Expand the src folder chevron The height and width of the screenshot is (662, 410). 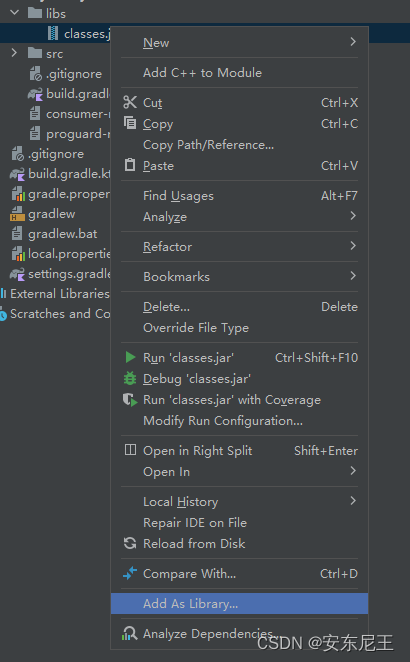click(x=14, y=52)
